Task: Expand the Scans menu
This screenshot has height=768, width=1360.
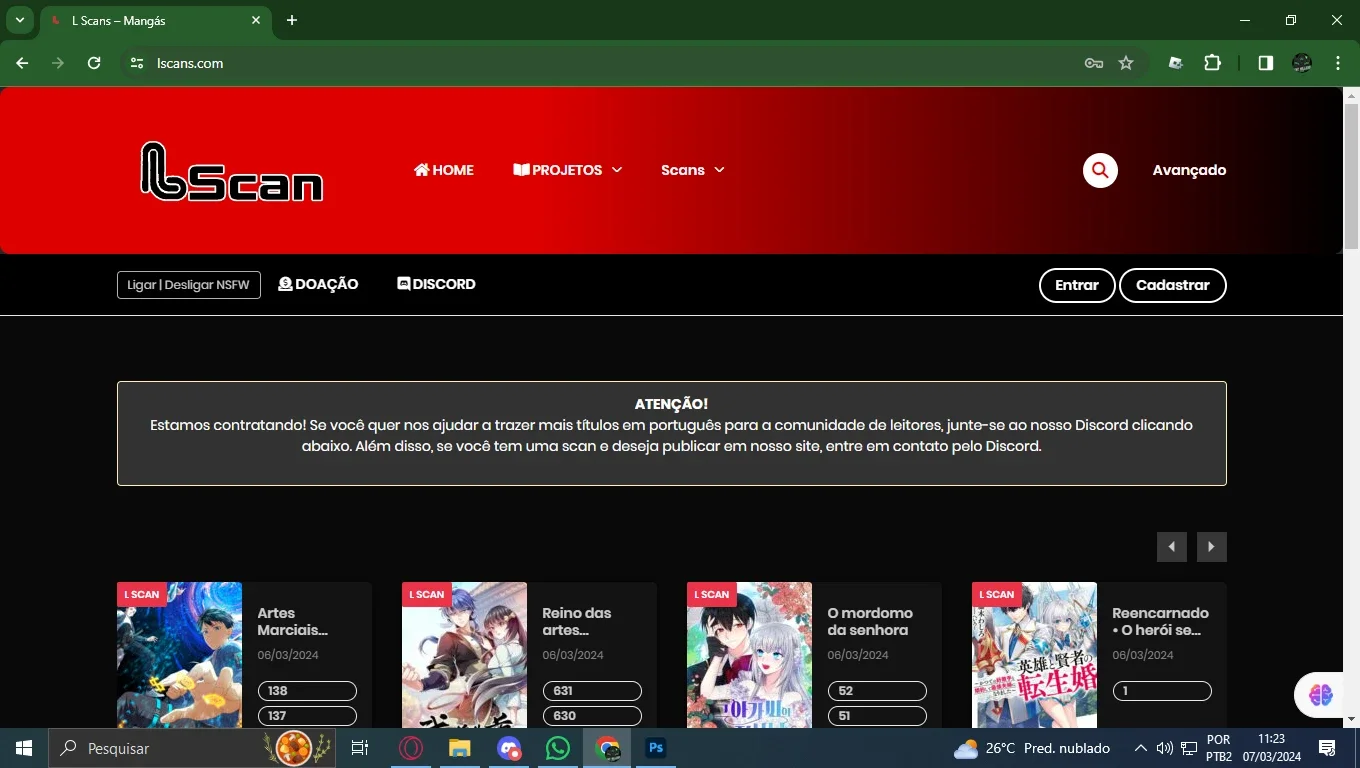Action: tap(692, 170)
